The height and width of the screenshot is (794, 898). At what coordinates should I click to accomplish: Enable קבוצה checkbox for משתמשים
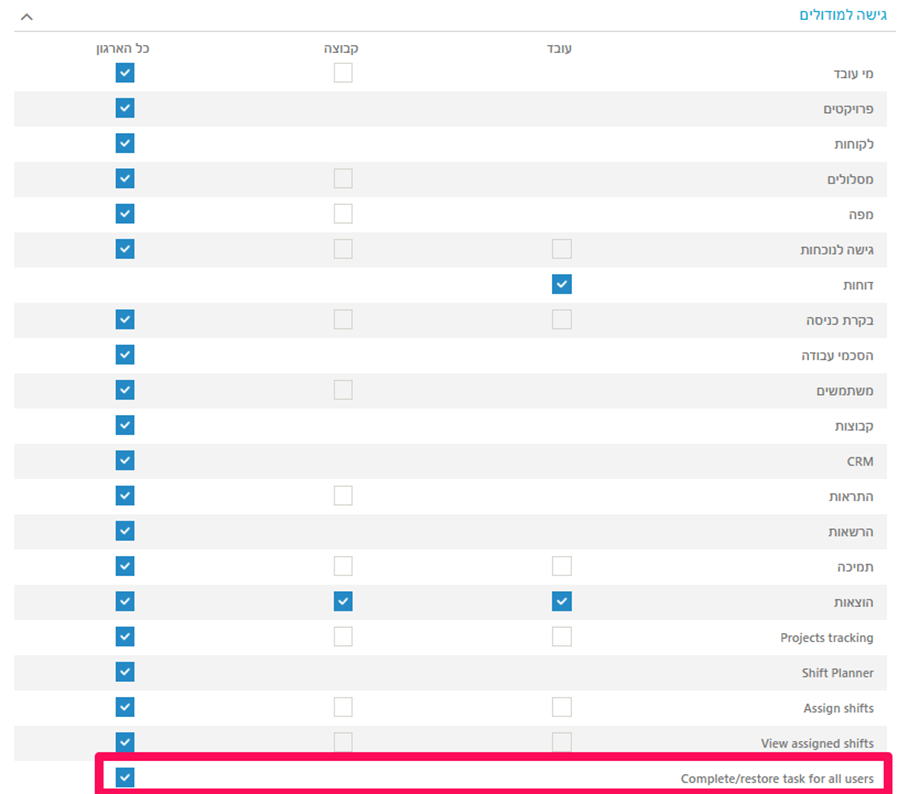point(343,390)
